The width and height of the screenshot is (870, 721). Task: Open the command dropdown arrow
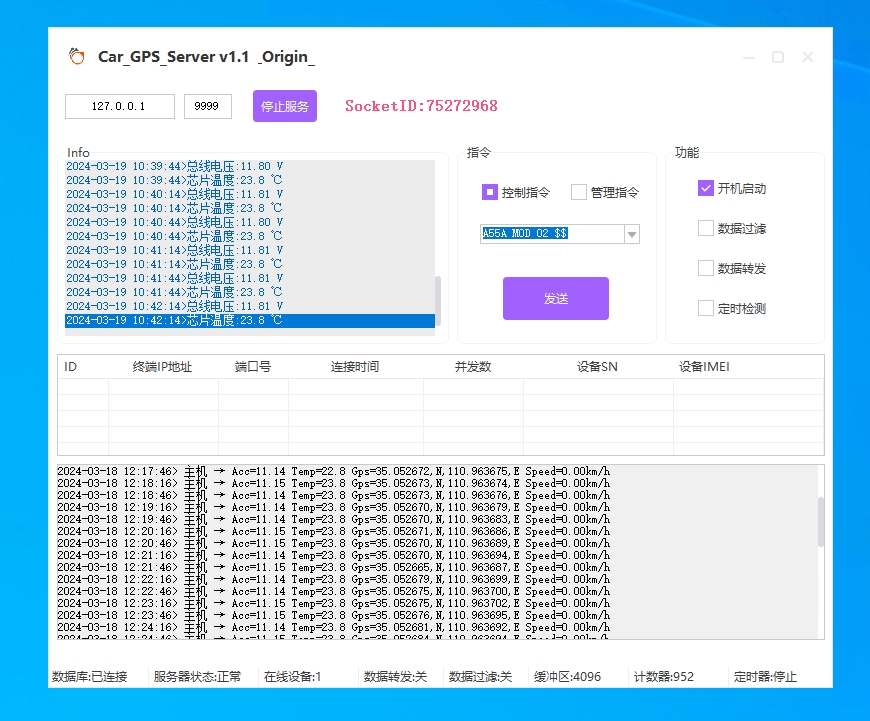tap(631, 234)
